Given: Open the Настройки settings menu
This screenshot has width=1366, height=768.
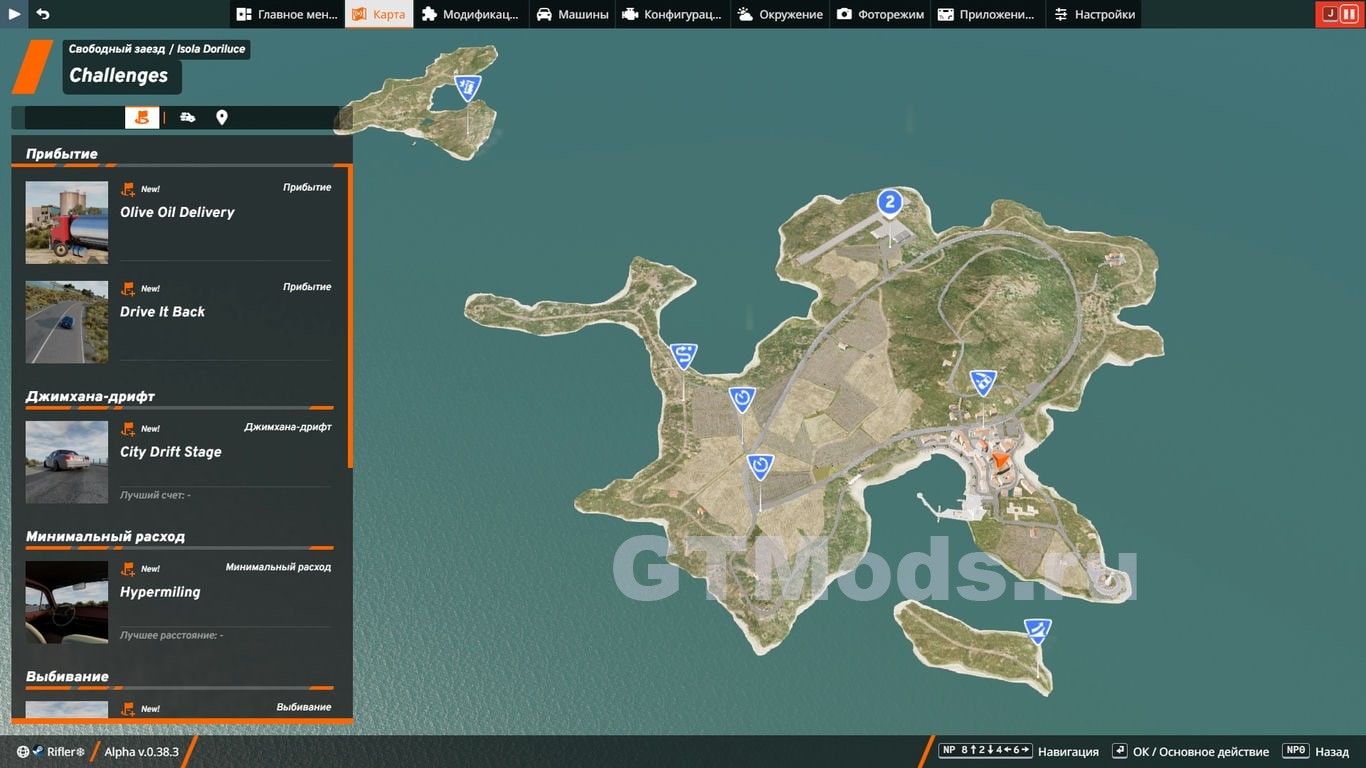Looking at the screenshot, I should (1094, 14).
